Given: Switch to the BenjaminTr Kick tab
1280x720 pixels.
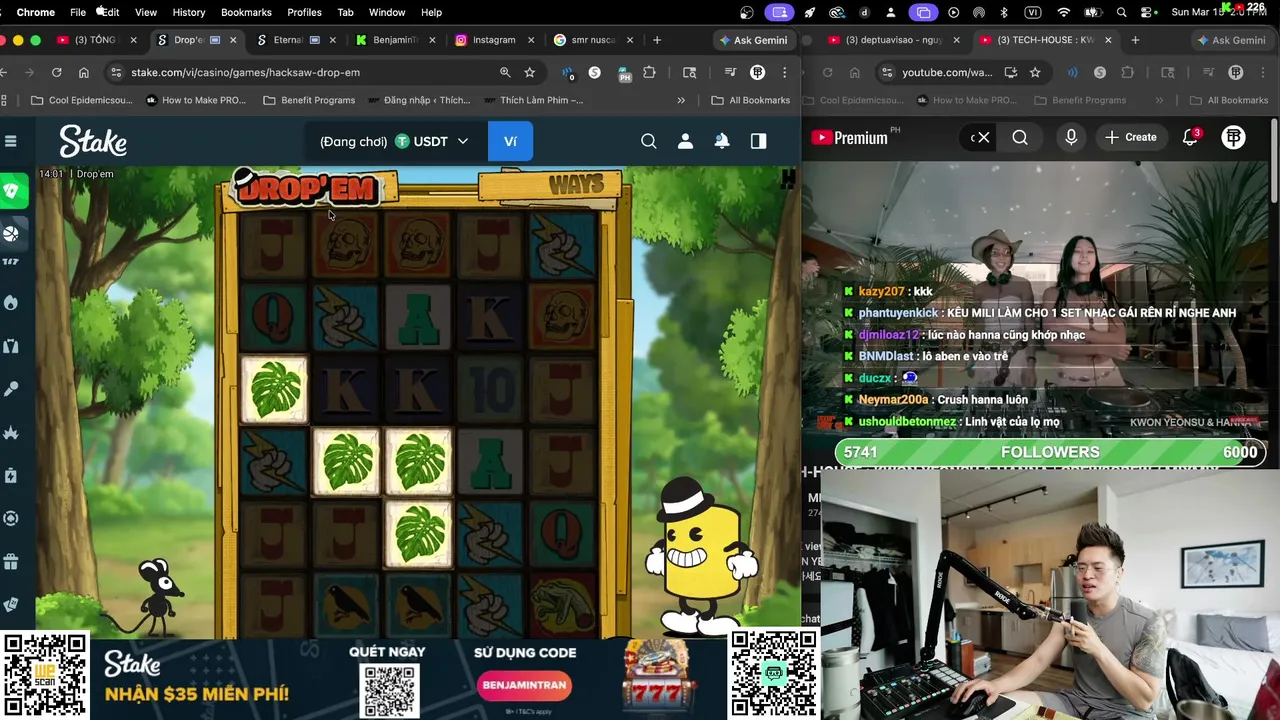Looking at the screenshot, I should pos(394,40).
